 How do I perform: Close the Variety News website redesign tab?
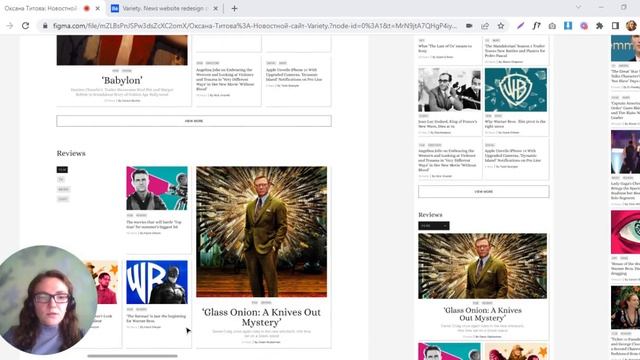pos(216,8)
